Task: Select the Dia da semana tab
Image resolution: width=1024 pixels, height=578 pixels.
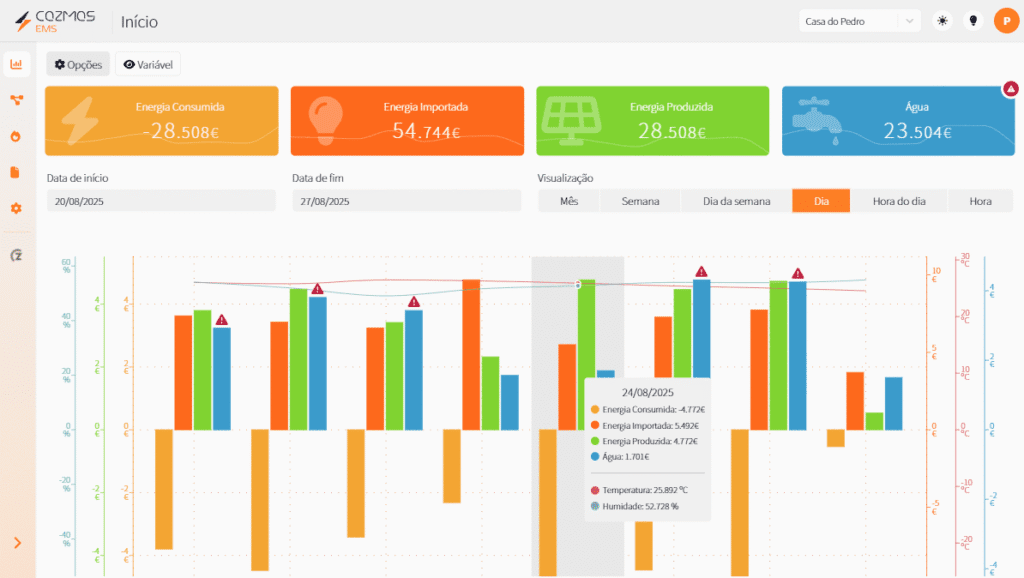Action: pos(736,201)
